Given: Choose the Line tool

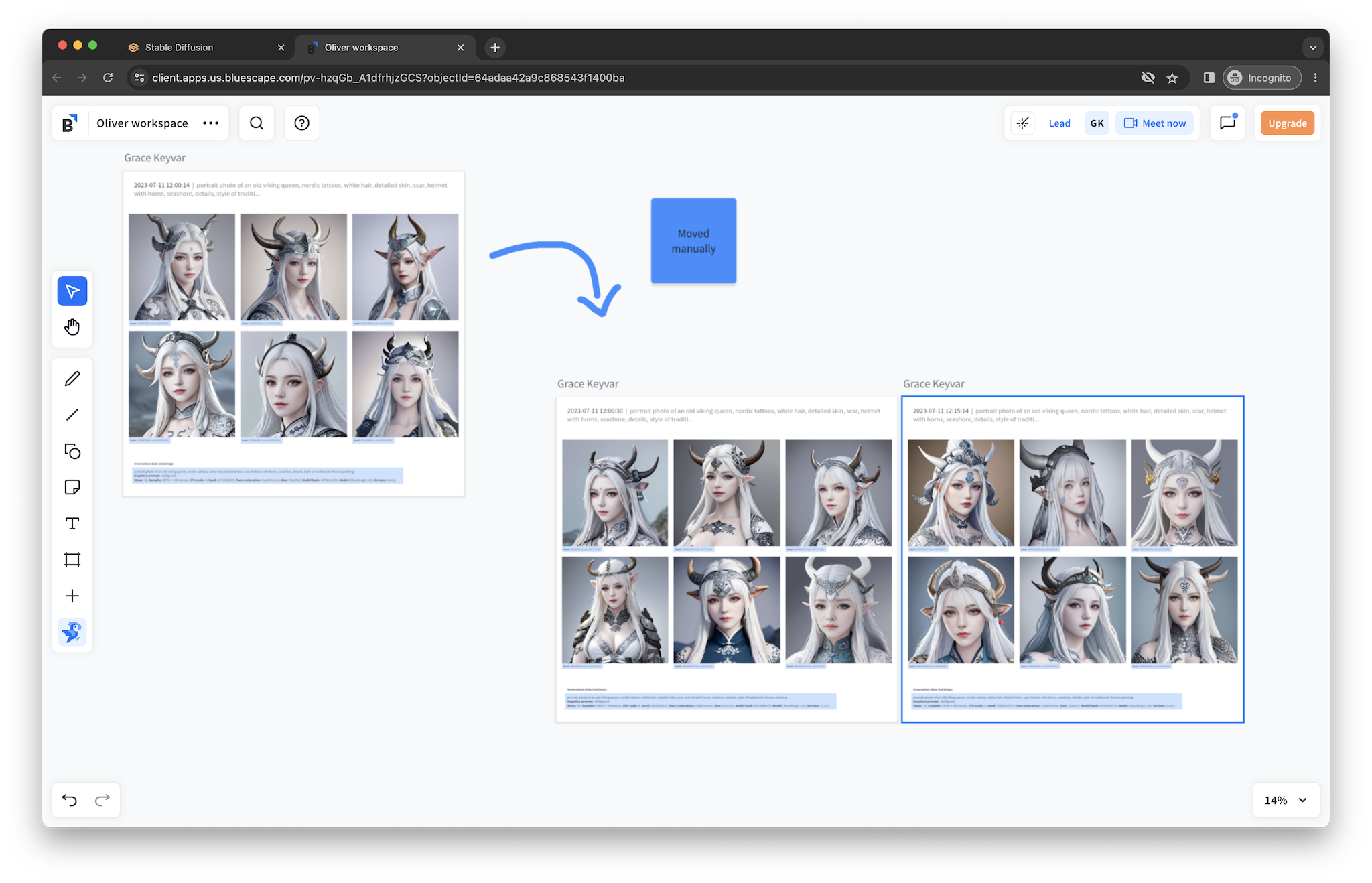Looking at the screenshot, I should click(72, 415).
